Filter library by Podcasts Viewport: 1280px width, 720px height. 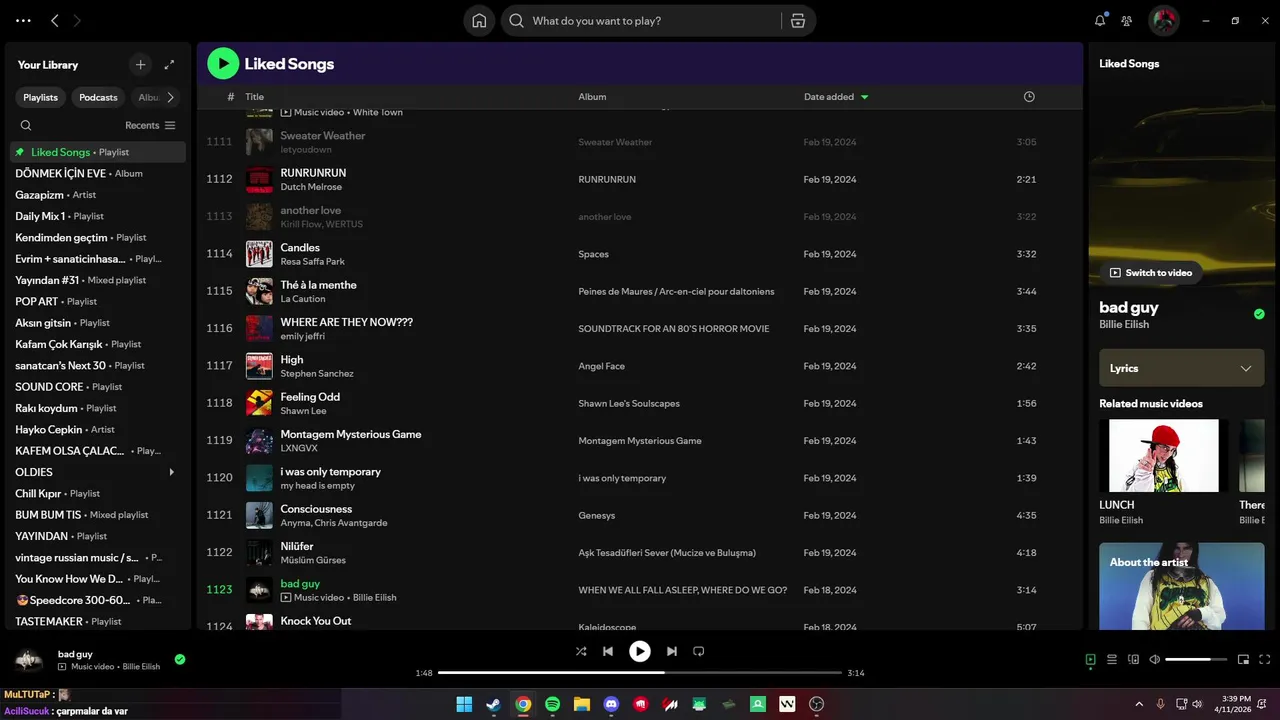[x=98, y=97]
